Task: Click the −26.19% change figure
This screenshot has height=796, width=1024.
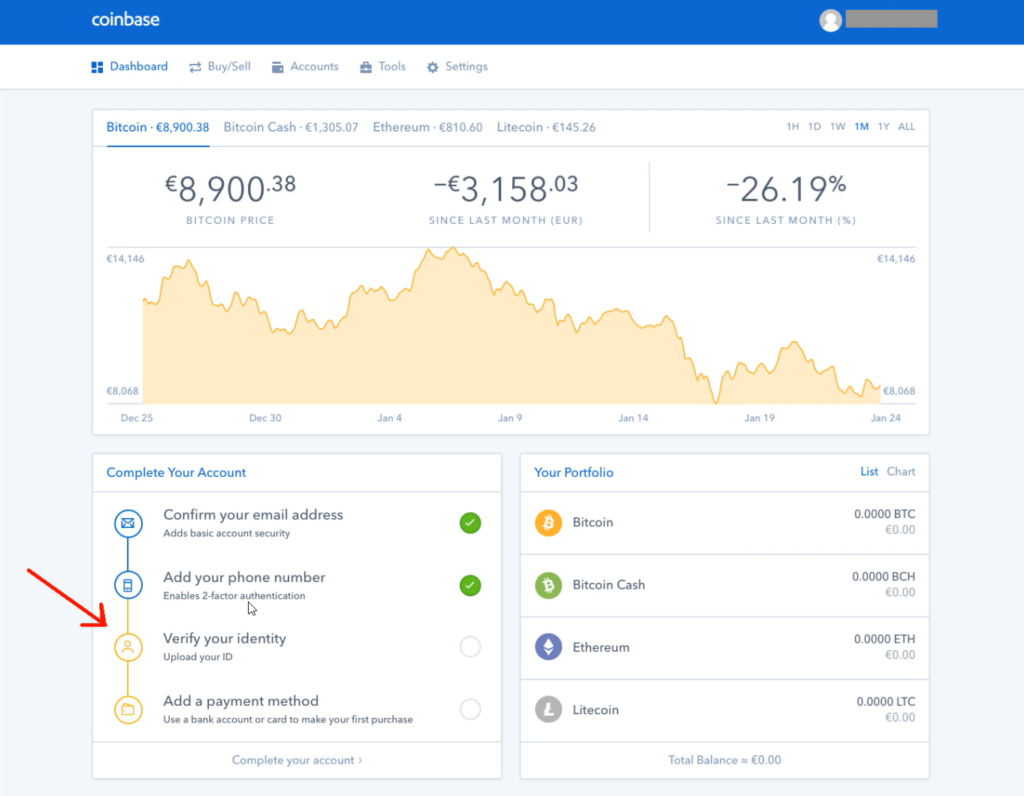Action: [786, 189]
